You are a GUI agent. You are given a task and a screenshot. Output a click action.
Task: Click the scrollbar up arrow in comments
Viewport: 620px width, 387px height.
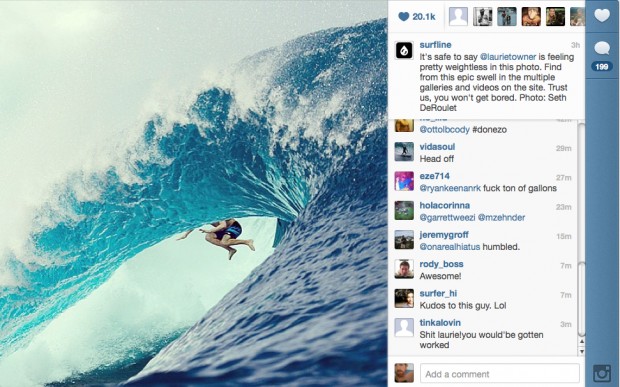pos(581,342)
